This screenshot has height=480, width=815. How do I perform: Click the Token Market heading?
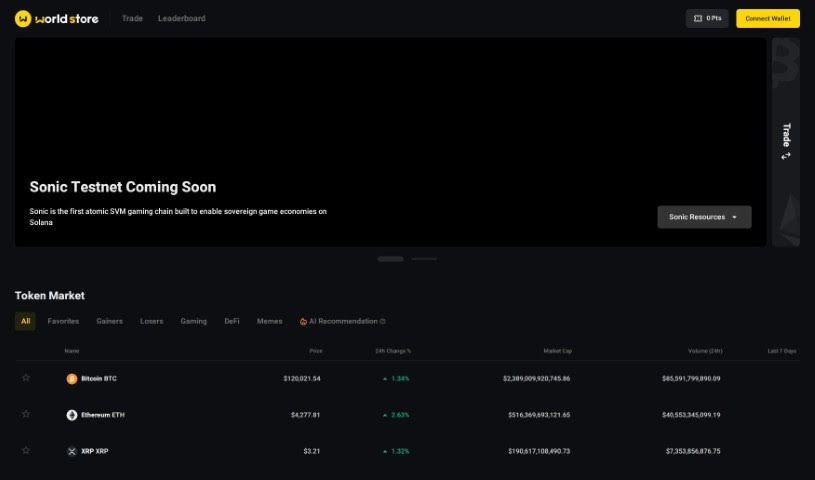coord(50,295)
